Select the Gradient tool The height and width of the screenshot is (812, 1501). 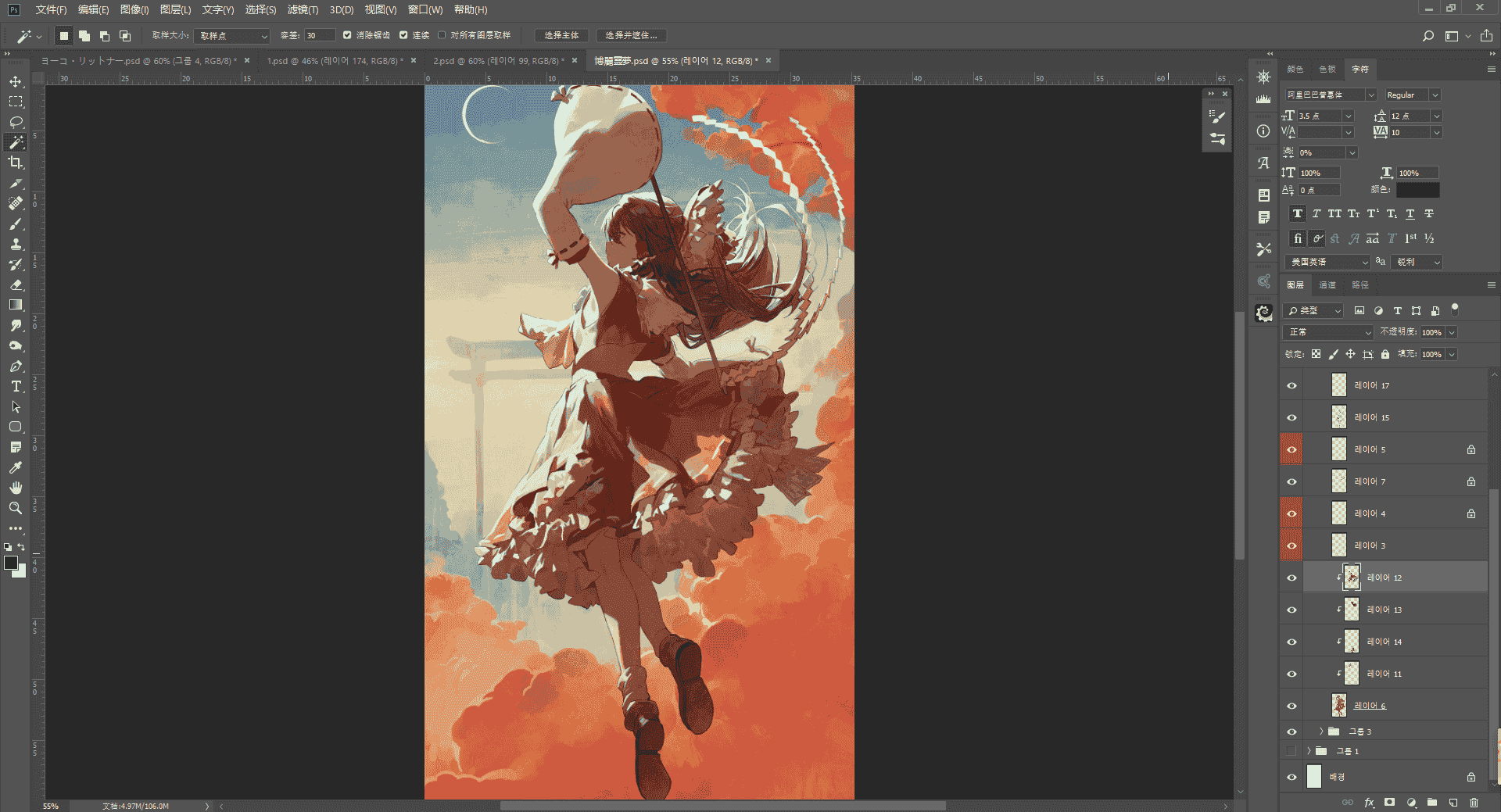[x=16, y=305]
